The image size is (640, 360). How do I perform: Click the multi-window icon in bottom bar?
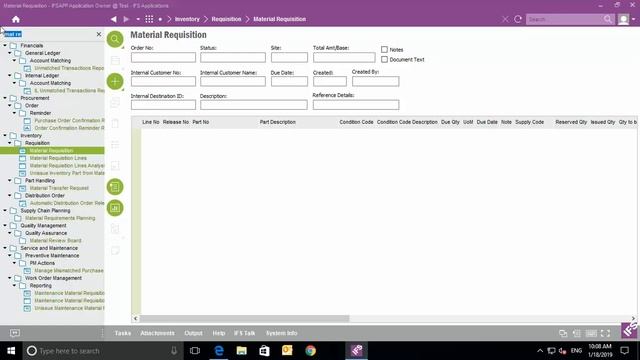(x=563, y=333)
